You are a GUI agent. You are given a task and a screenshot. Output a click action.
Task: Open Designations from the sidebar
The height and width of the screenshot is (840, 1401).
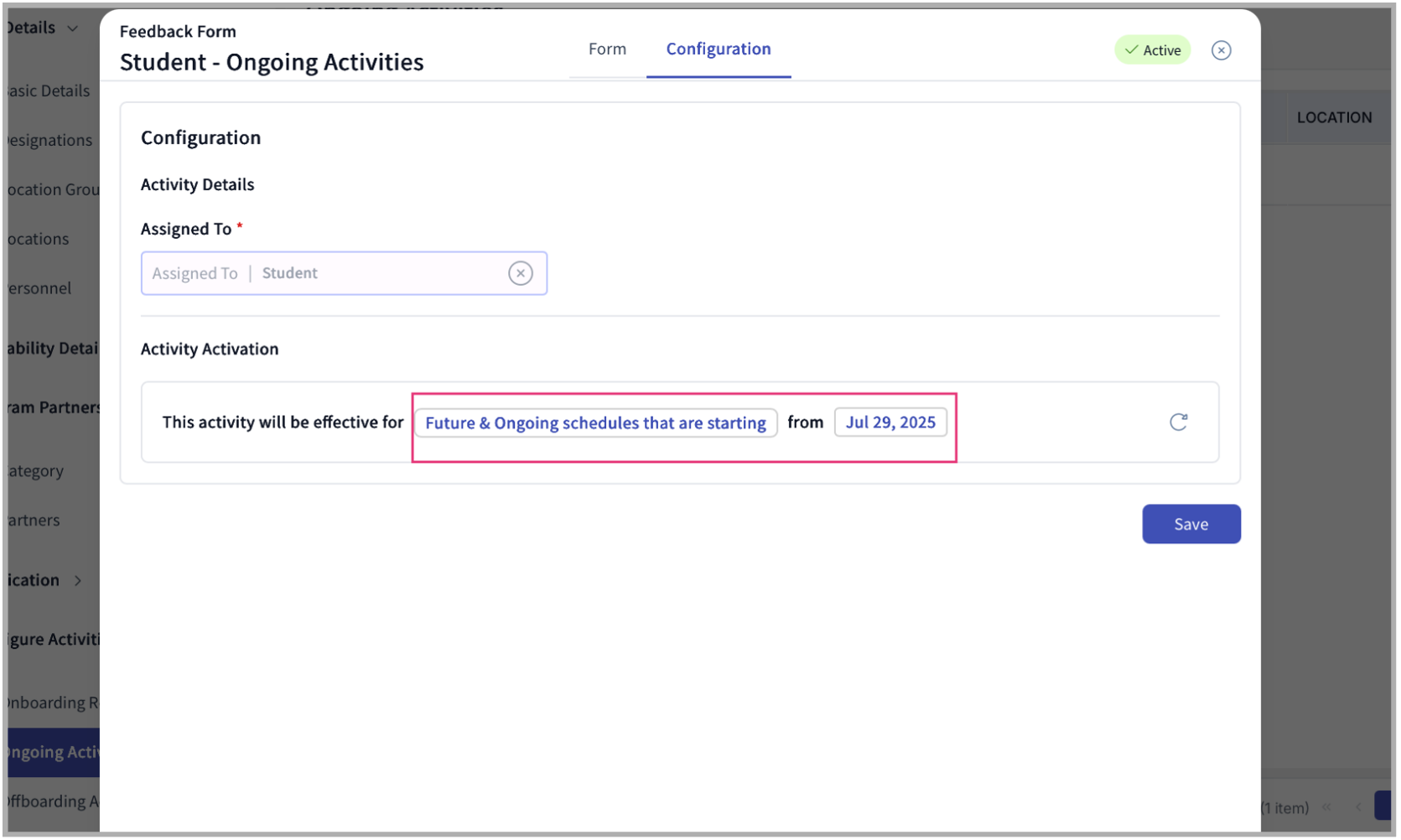point(46,140)
